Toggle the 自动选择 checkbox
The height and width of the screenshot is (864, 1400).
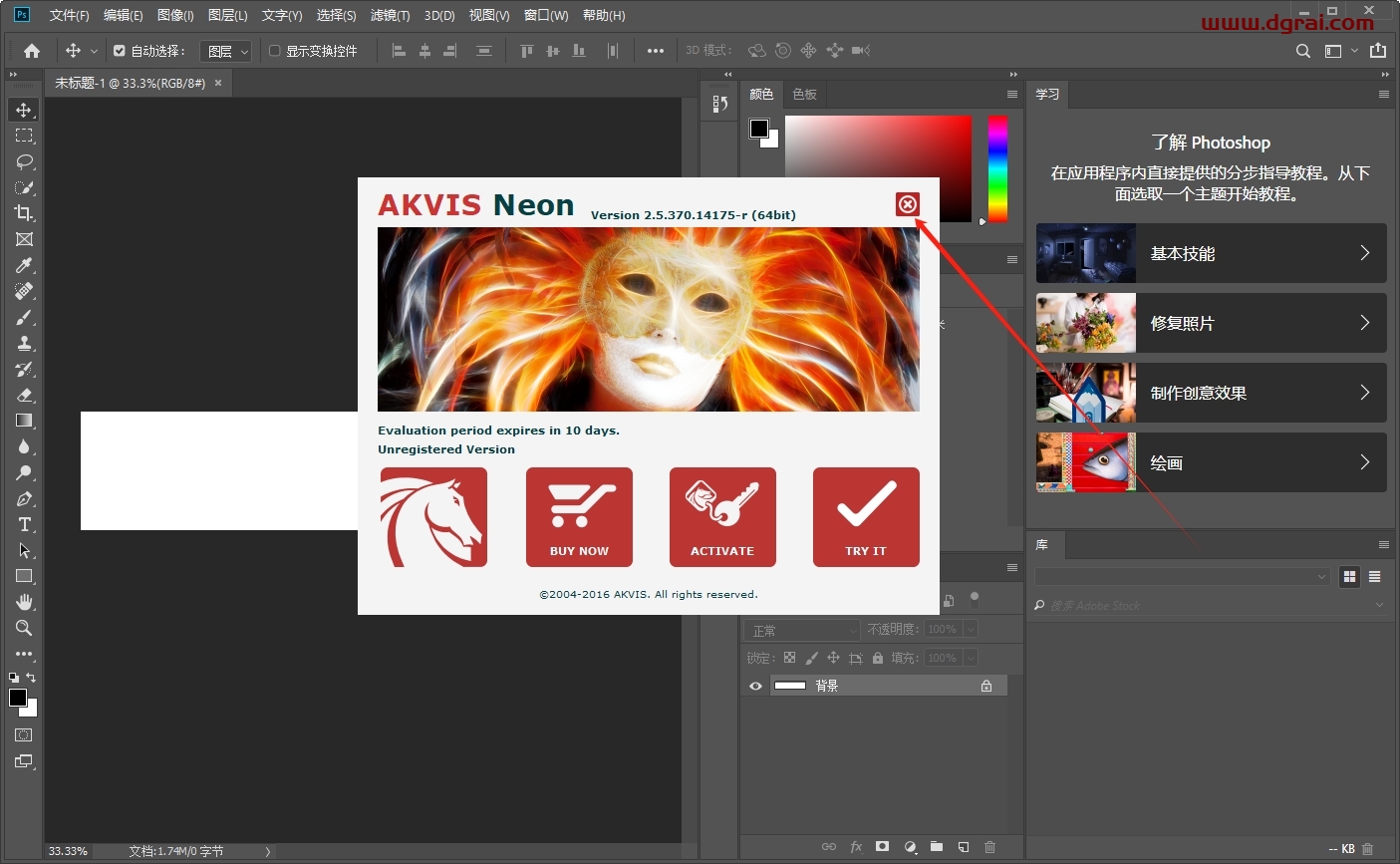pos(120,51)
